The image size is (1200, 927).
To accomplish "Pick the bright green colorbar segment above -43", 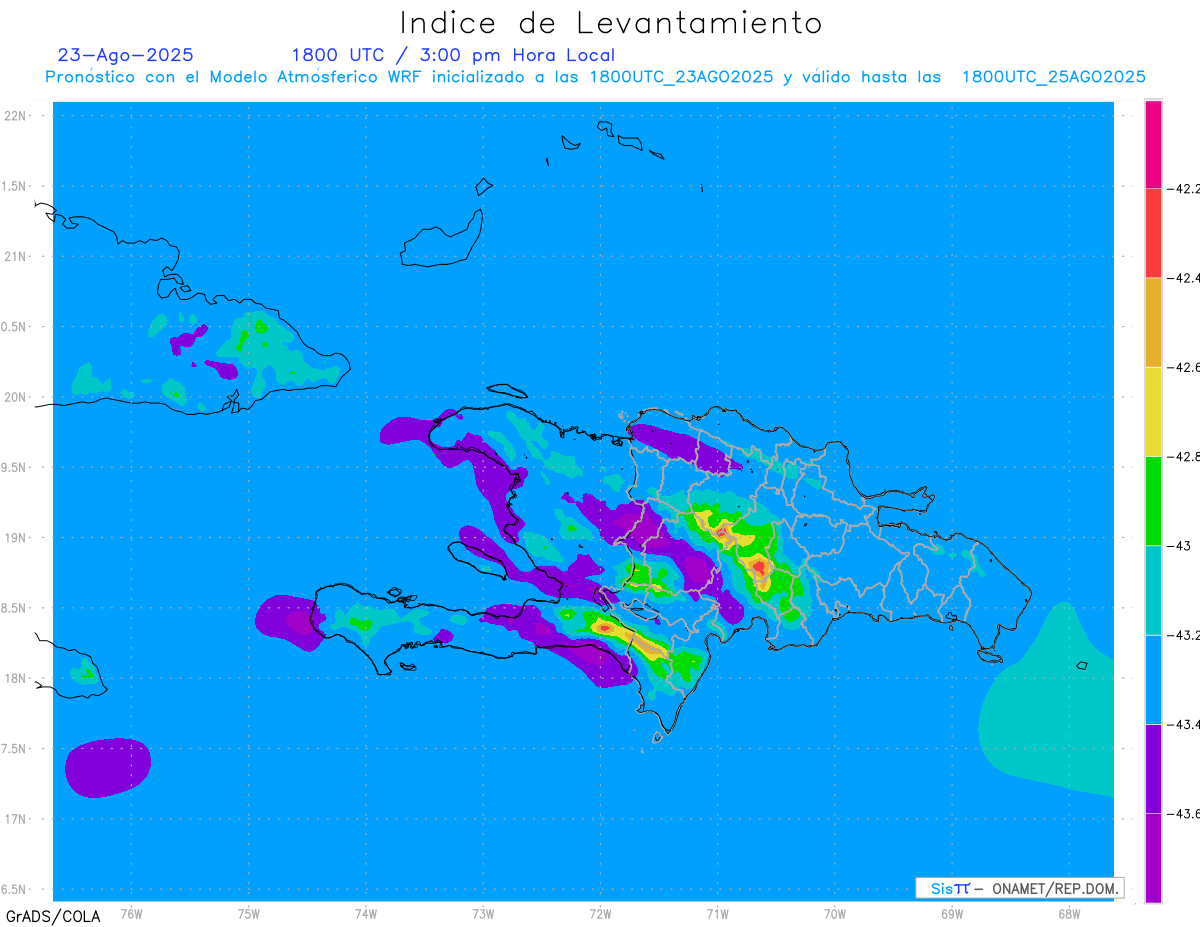I will (x=1153, y=500).
